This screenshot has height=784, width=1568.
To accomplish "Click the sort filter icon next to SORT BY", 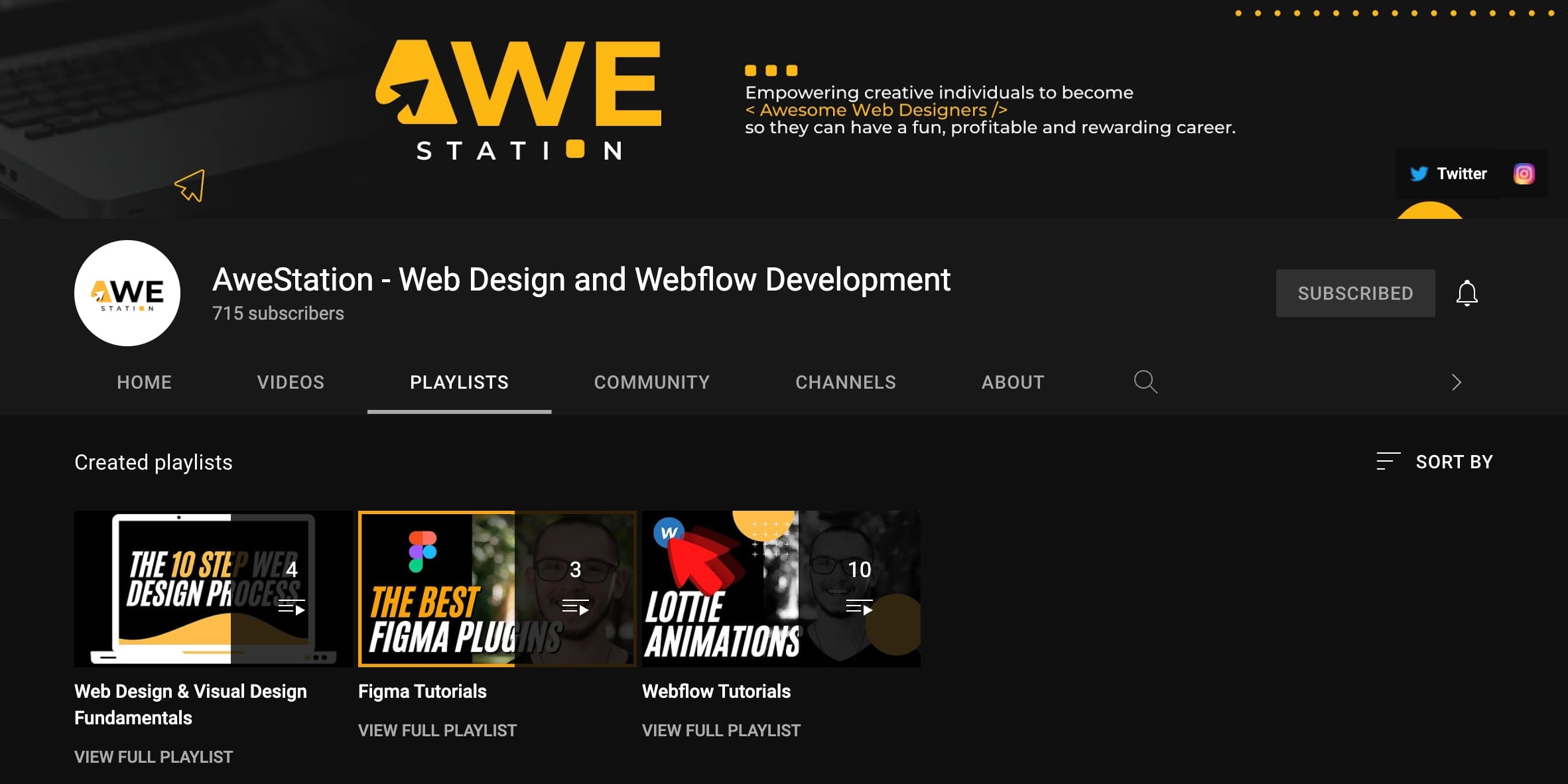I will 1387,462.
